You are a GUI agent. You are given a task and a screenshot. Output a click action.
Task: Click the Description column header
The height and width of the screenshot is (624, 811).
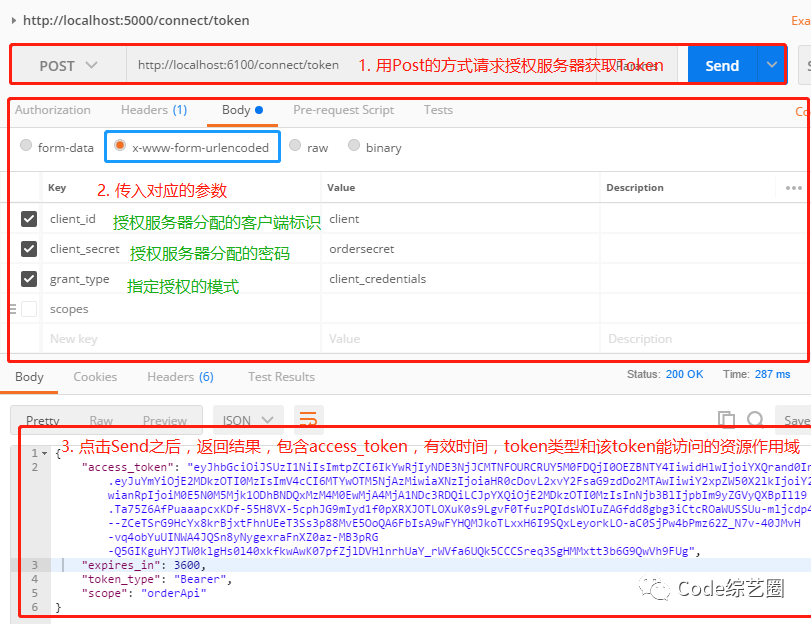coord(635,188)
